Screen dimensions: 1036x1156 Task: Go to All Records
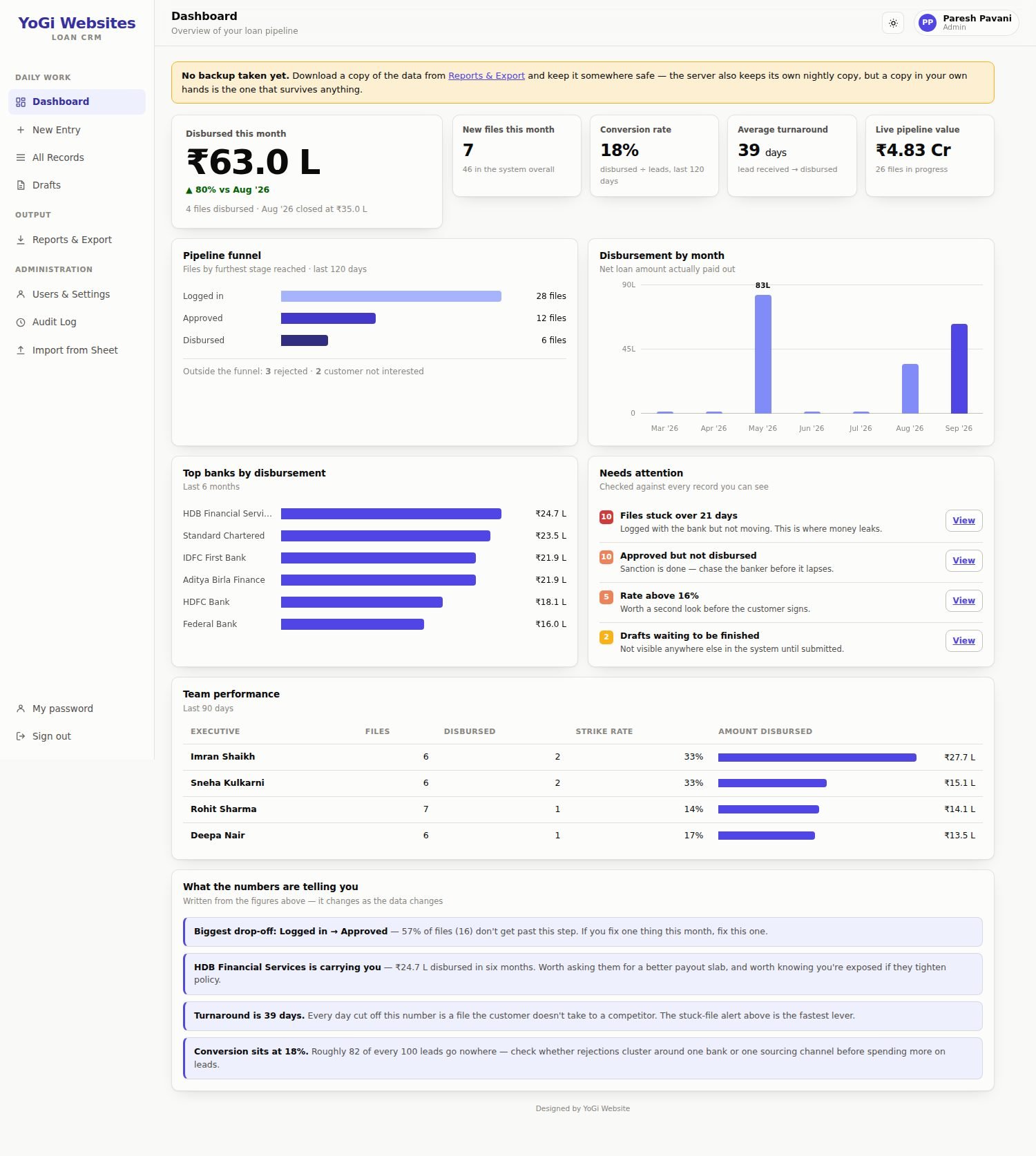pyautogui.click(x=77, y=157)
